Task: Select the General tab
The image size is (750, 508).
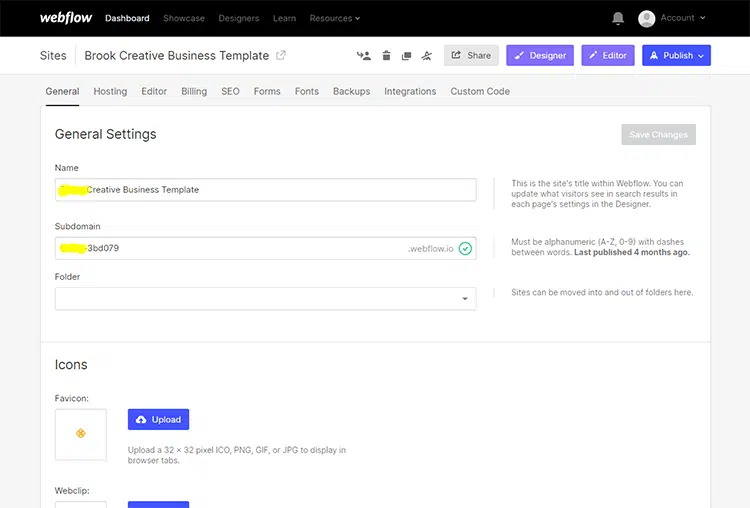Action: point(62,91)
